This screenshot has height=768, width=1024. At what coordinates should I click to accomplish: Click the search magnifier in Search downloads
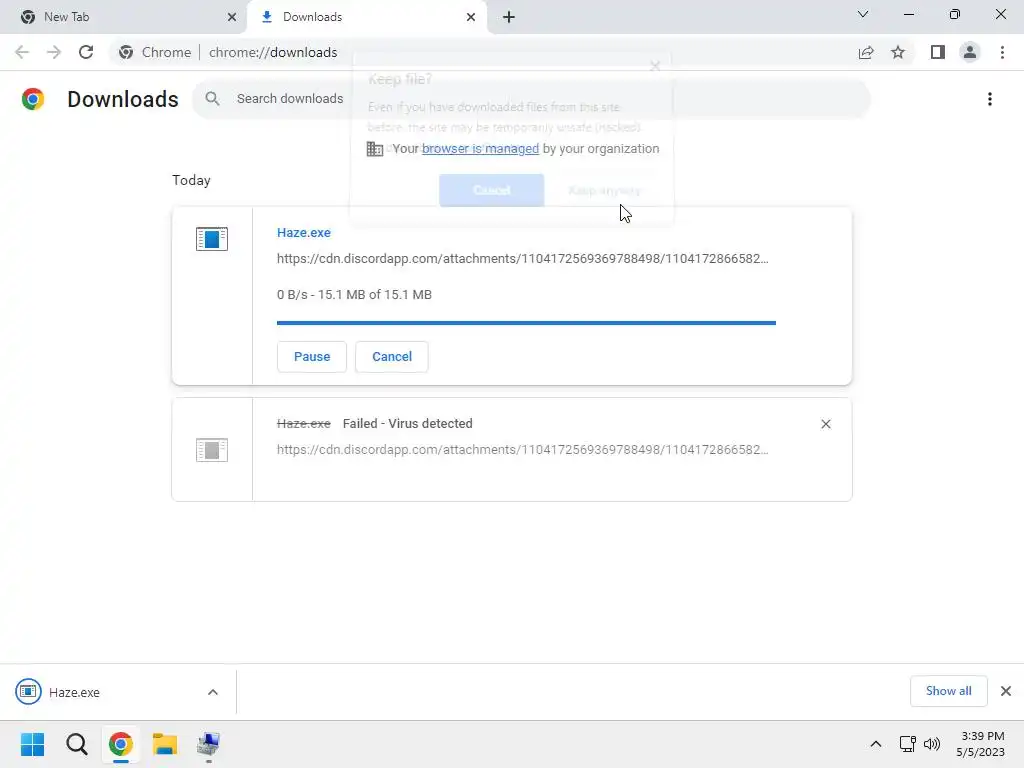[212, 99]
